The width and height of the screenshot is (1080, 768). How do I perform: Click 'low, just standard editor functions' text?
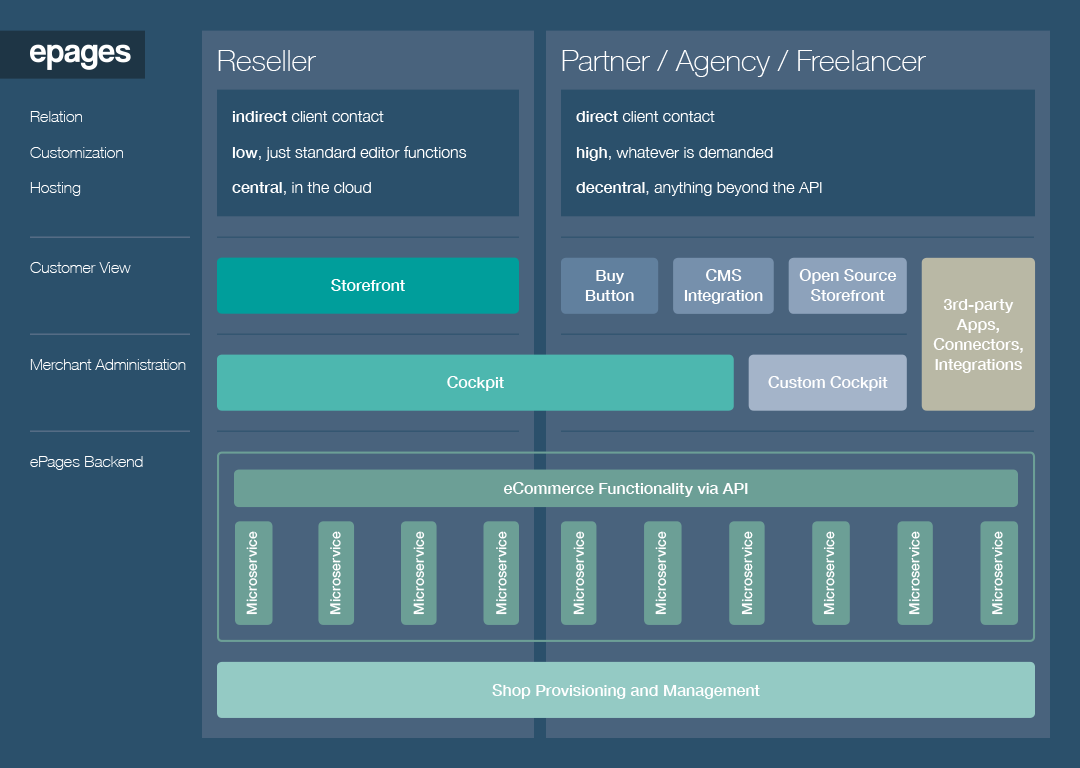tap(349, 153)
